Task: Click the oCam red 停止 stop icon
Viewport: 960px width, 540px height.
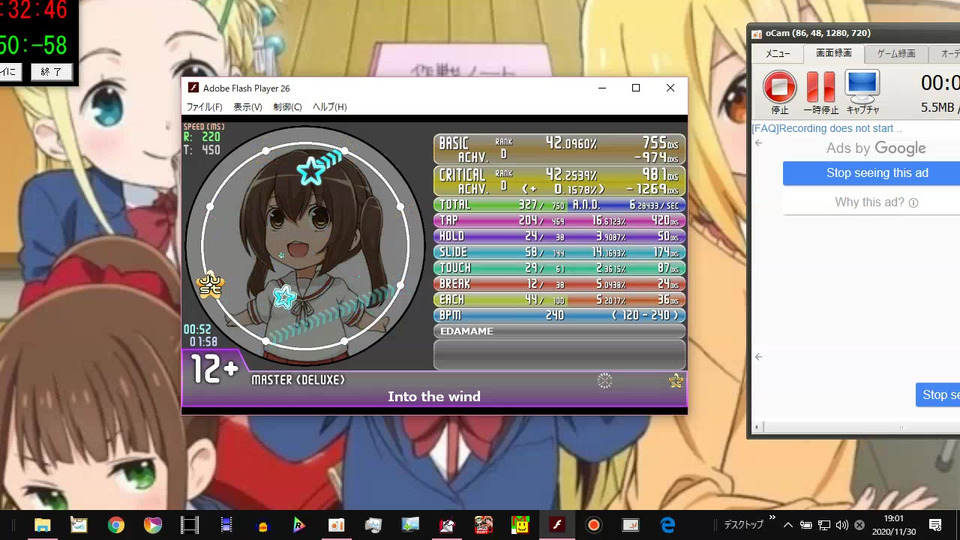Action: [x=779, y=86]
